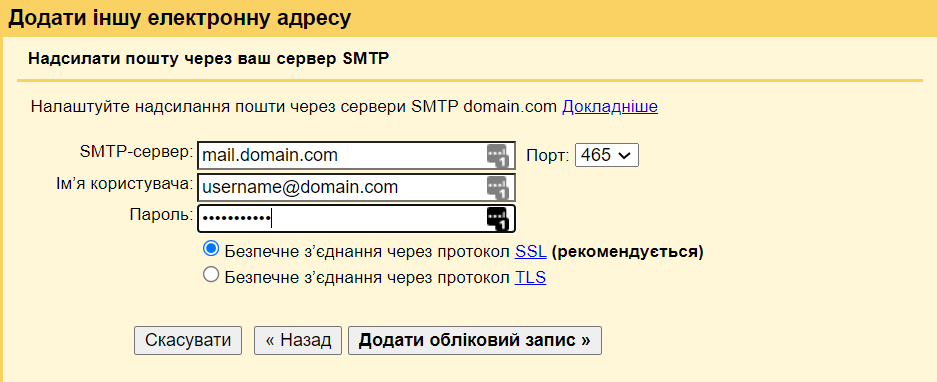Click the Ім'я користувача: label
Image resolution: width=937 pixels, height=382 pixels.
pos(124,184)
